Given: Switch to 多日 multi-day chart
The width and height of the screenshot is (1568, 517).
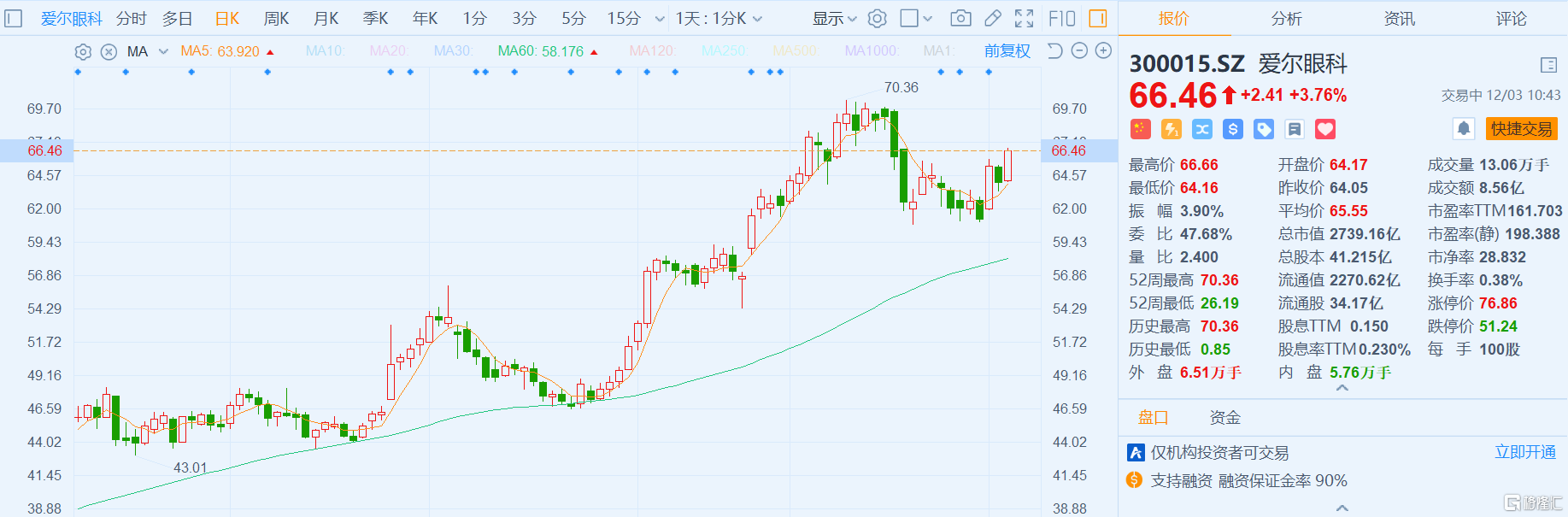Looking at the screenshot, I should (x=178, y=18).
